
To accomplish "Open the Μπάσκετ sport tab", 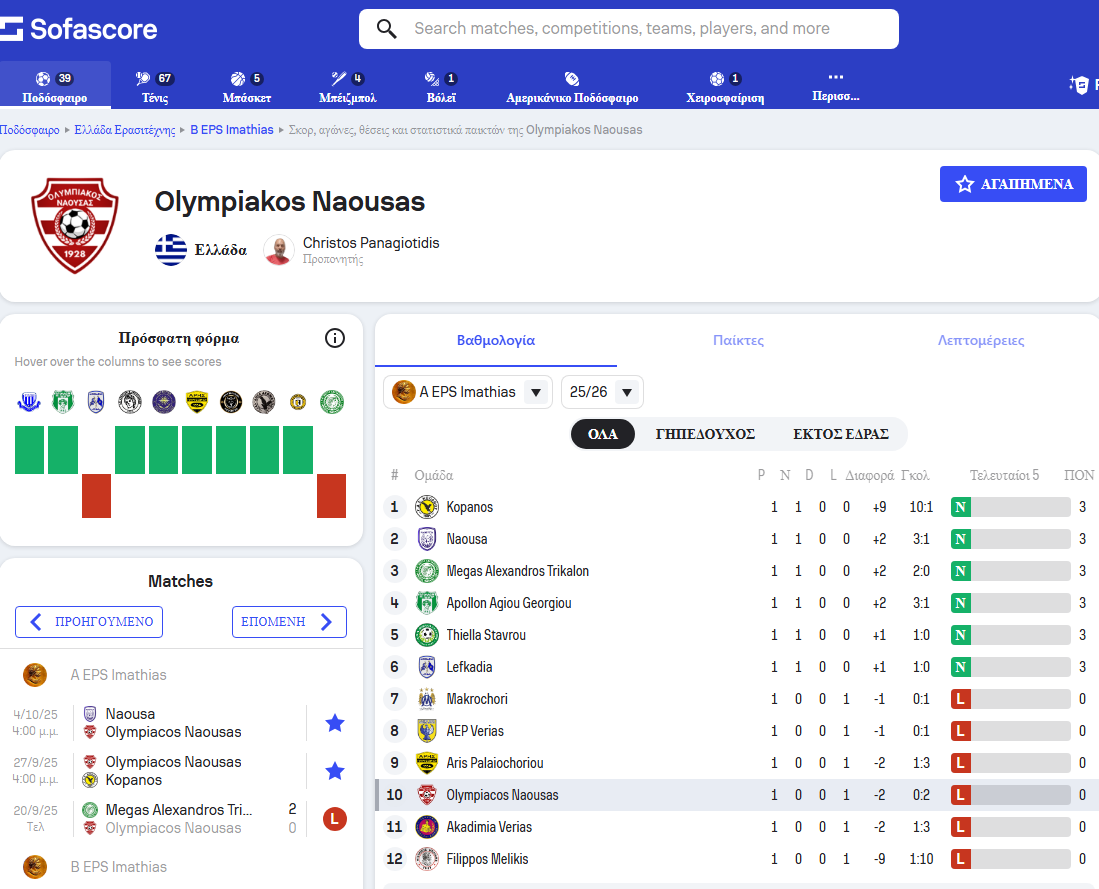I will click(247, 86).
